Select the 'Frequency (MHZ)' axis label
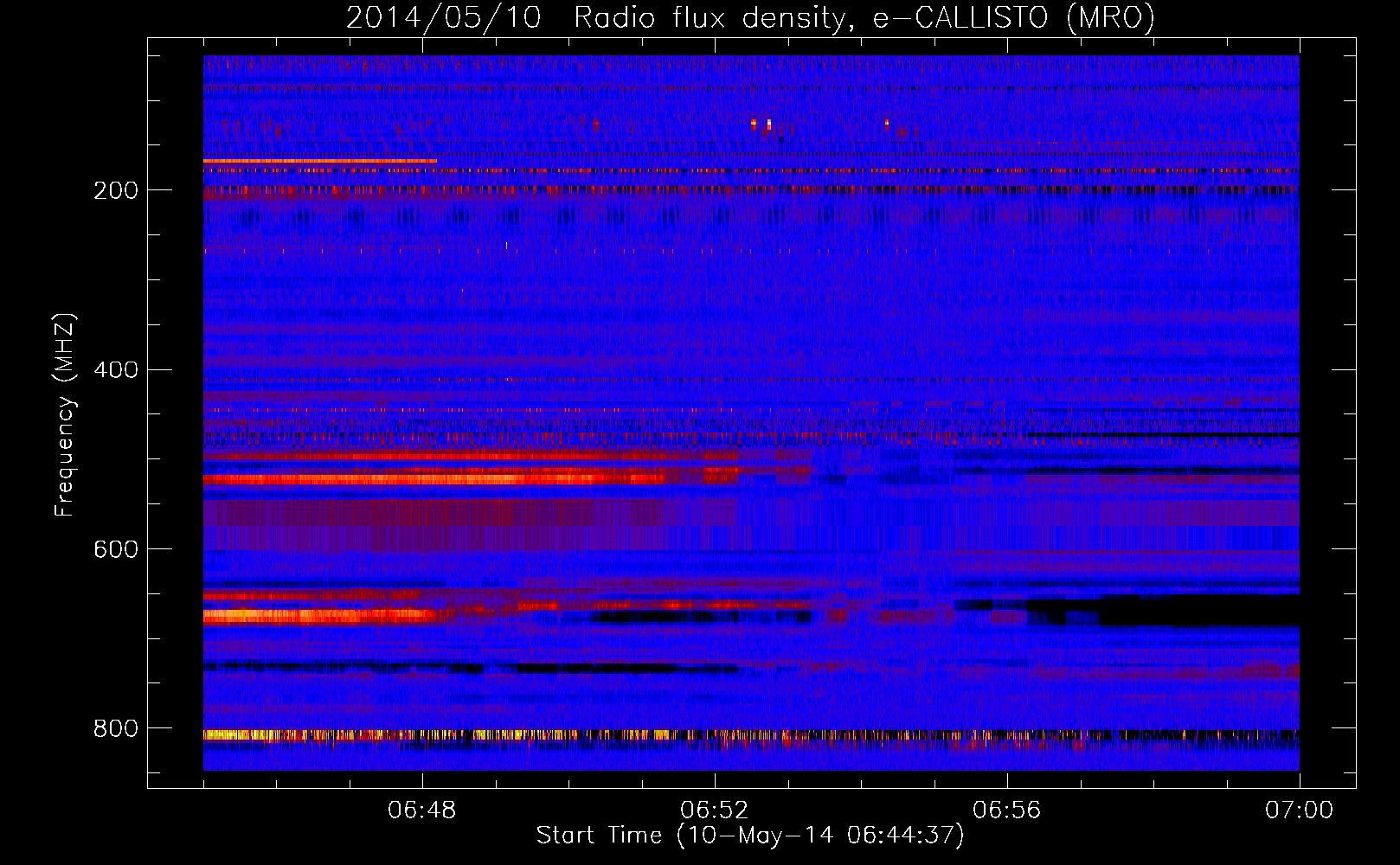This screenshot has height=865, width=1400. [x=64, y=414]
